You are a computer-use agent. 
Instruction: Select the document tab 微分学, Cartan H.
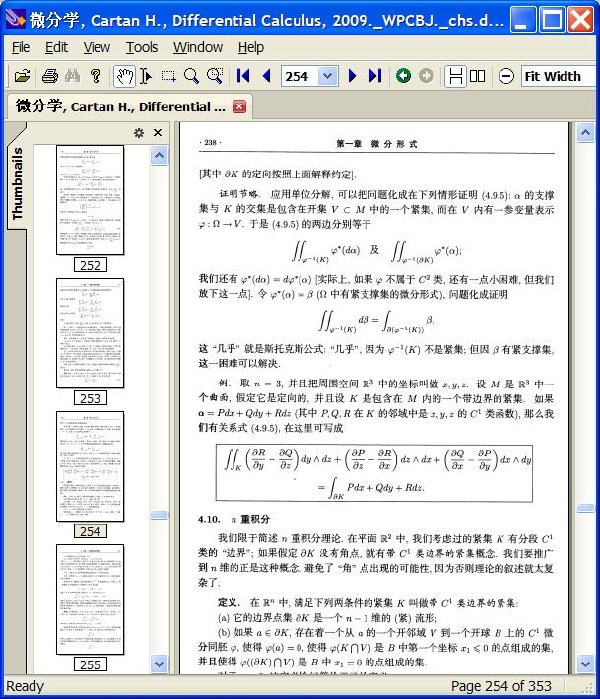pyautogui.click(x=121, y=107)
